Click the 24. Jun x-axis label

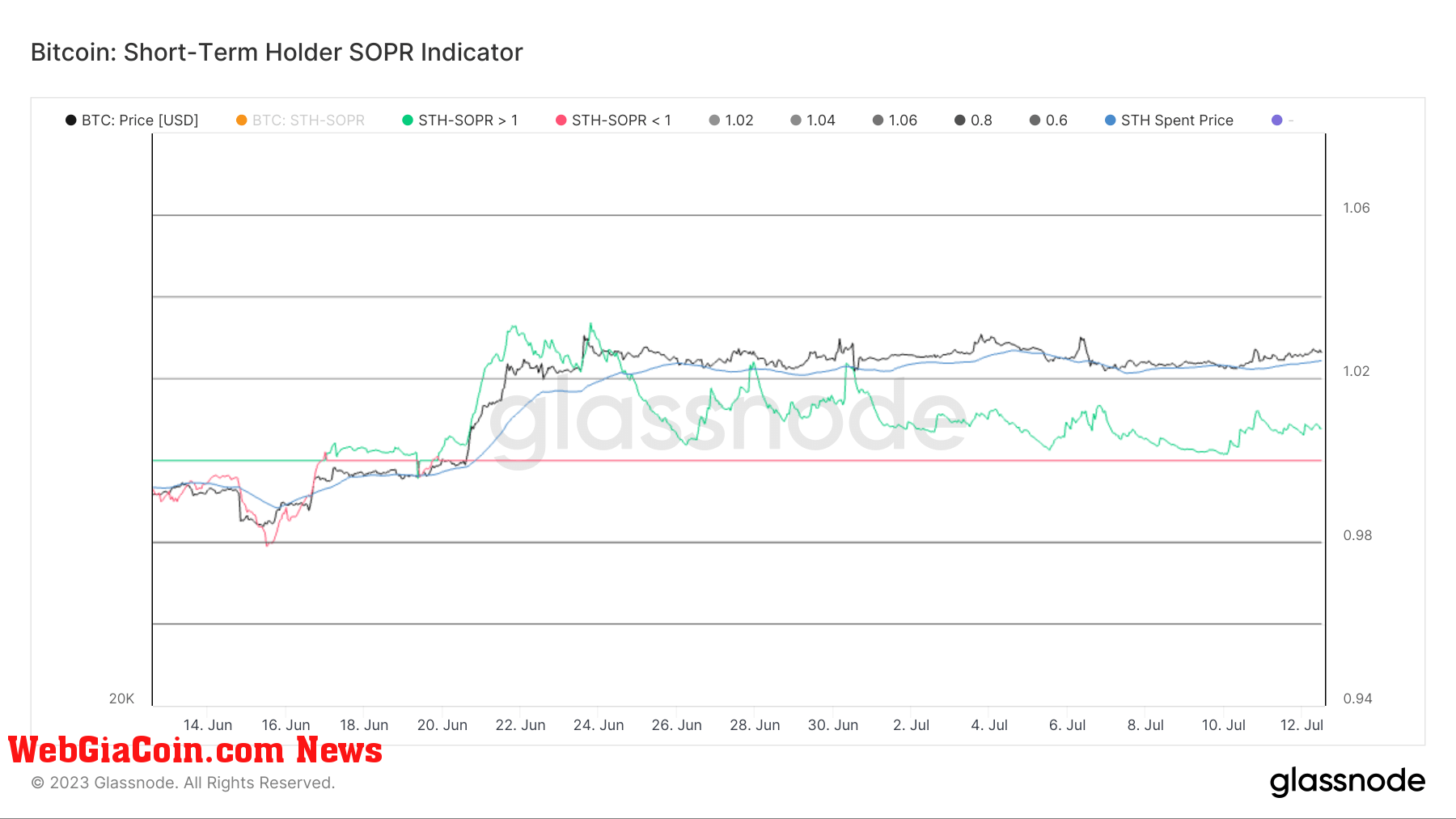pyautogui.click(x=599, y=725)
